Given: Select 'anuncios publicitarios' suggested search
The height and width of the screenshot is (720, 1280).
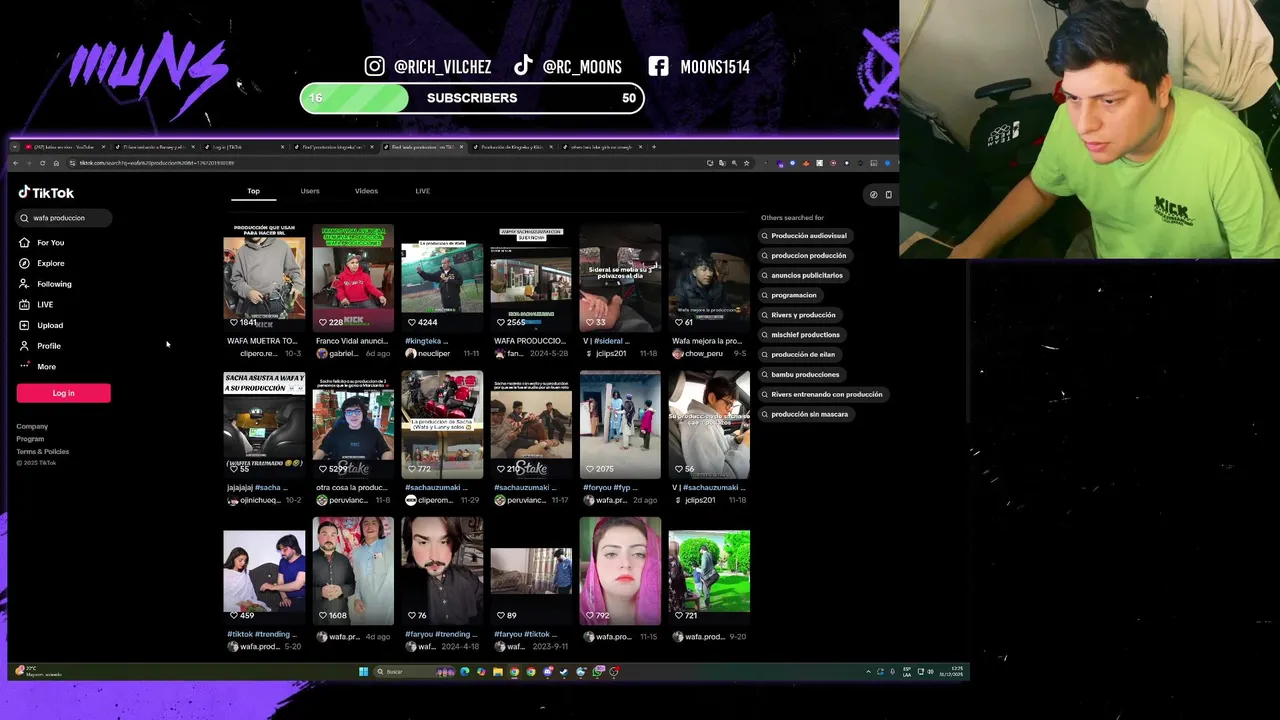Looking at the screenshot, I should click(802, 275).
